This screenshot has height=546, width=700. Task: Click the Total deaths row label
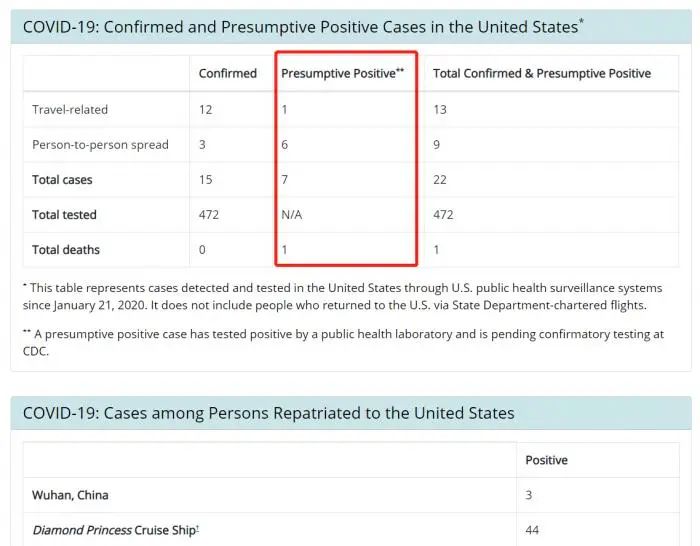[66, 250]
